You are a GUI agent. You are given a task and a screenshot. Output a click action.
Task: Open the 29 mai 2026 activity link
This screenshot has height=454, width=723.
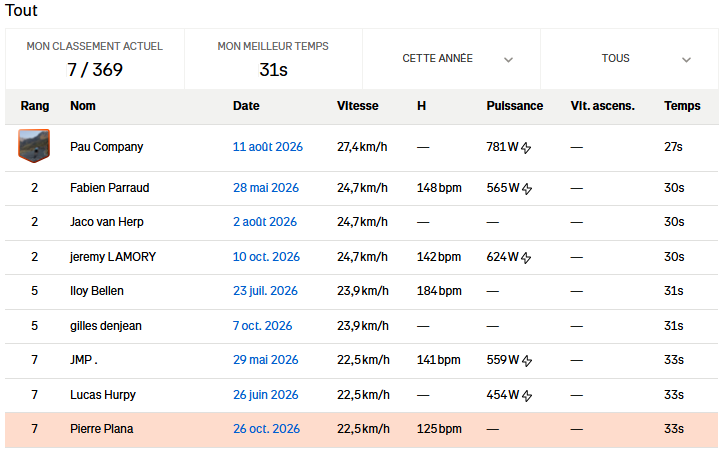[266, 360]
